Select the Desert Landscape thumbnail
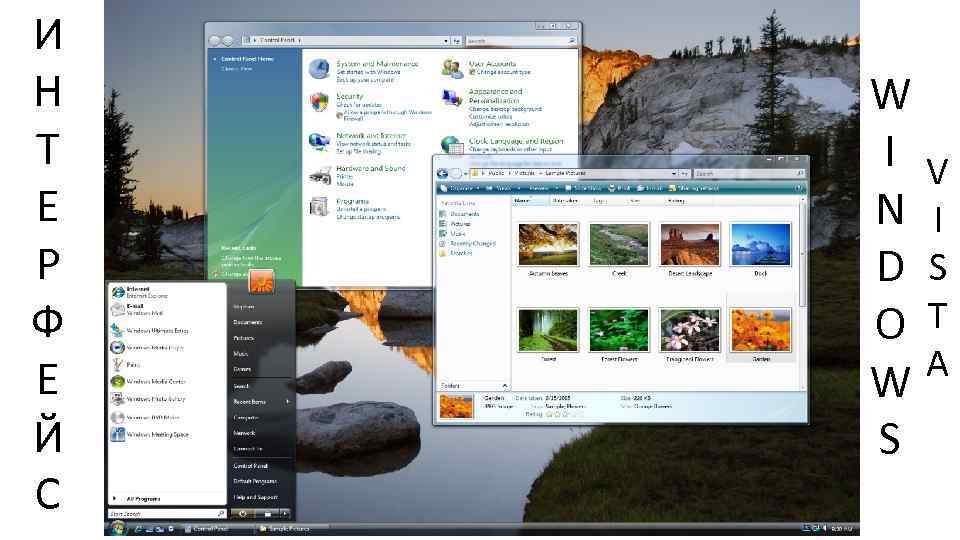The image size is (960, 540). coord(690,244)
